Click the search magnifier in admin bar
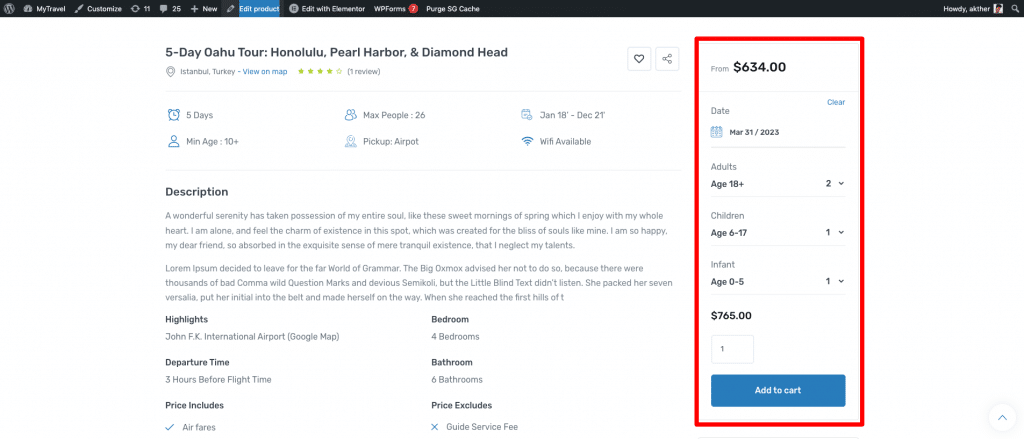This screenshot has height=439, width=1024. 1014,8
